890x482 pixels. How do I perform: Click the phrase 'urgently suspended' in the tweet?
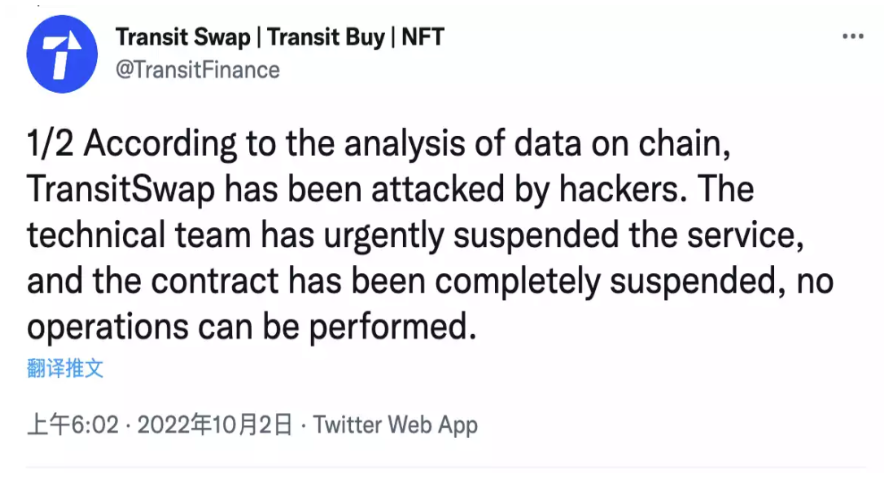(x=471, y=236)
